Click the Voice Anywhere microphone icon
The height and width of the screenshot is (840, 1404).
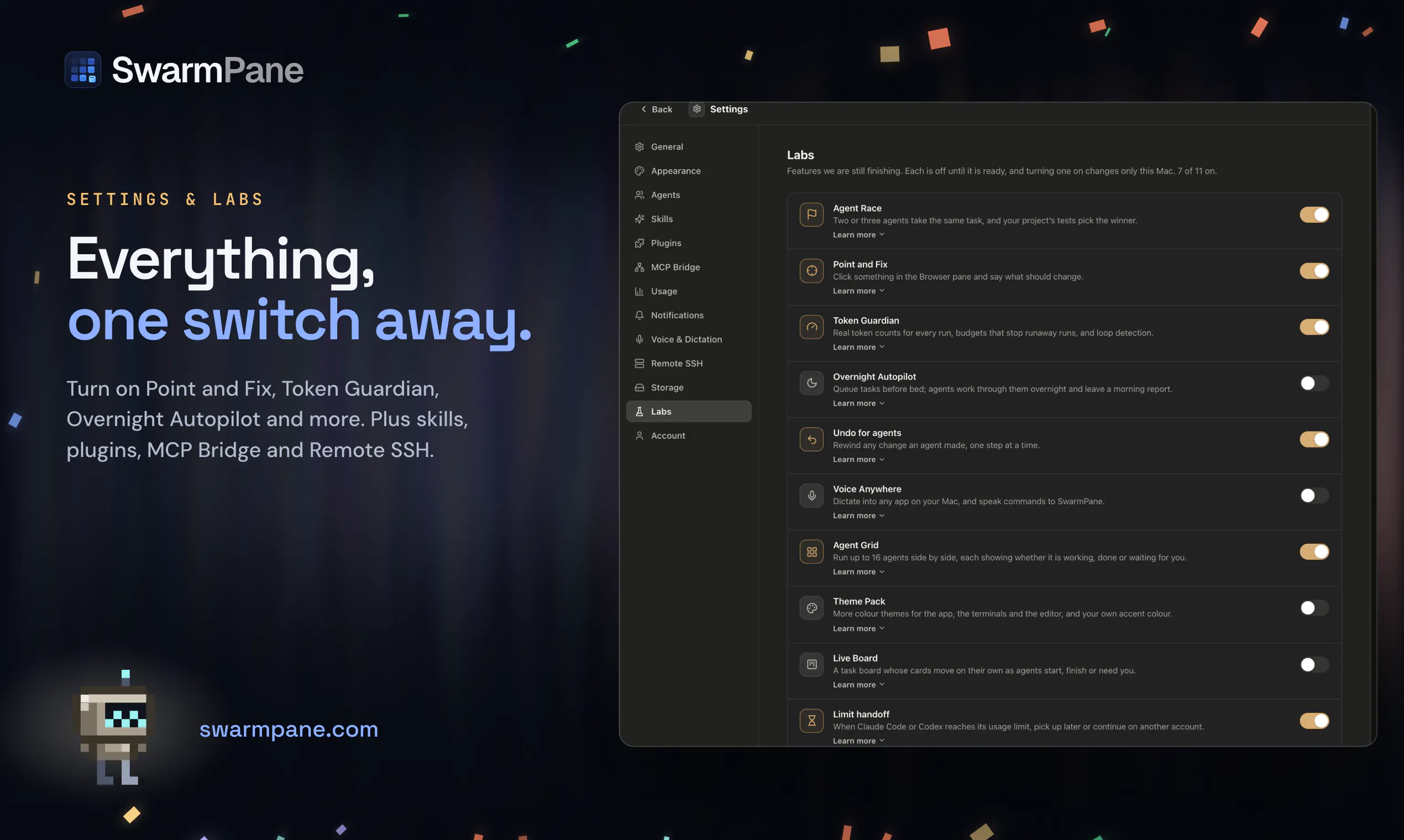click(811, 495)
